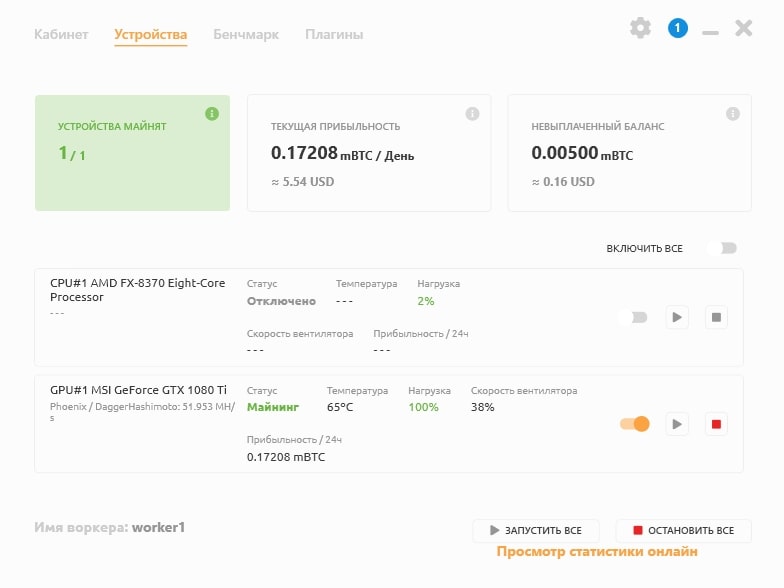Click the ОСТАНОВИТЬ ВСЕ button

pyautogui.click(x=684, y=530)
